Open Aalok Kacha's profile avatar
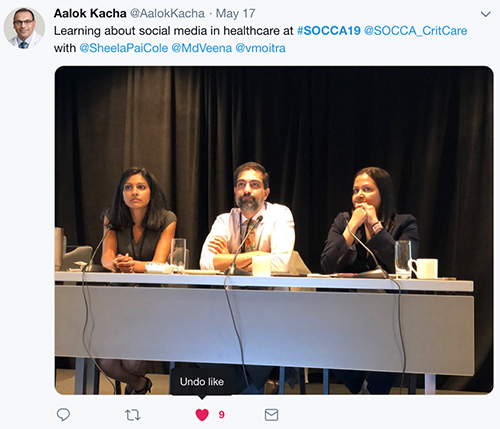 click(24, 28)
